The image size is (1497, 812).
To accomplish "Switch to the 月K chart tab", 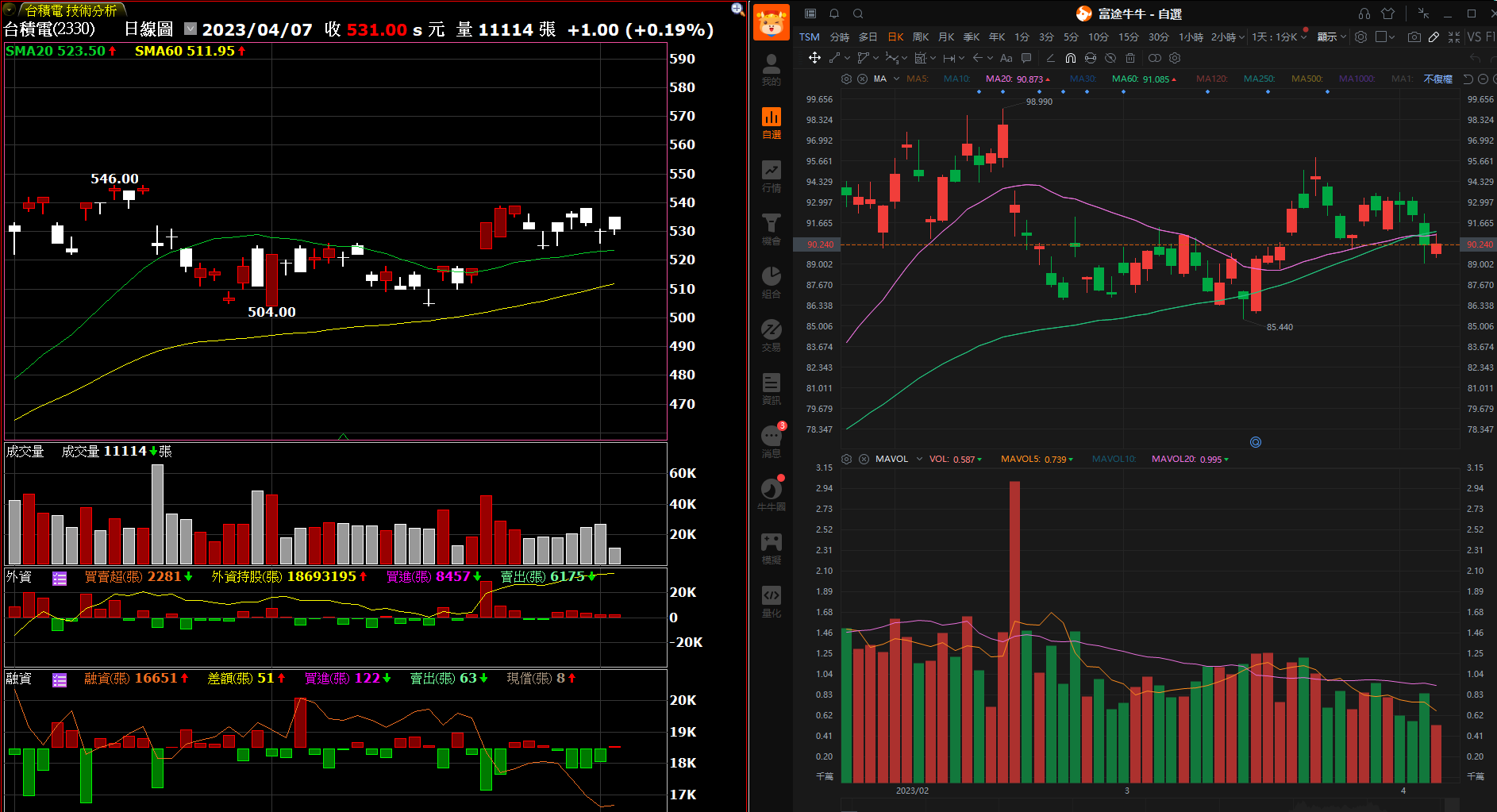I will (x=946, y=37).
